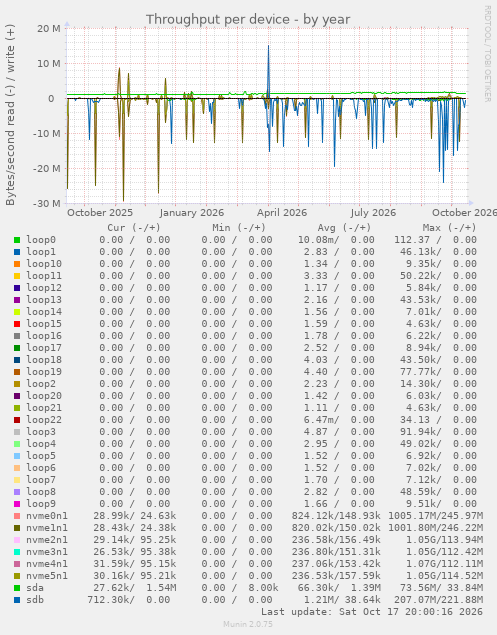Screen dimensions: 497x635
Task: Click the 'loop4' legend label
Action: (41, 444)
